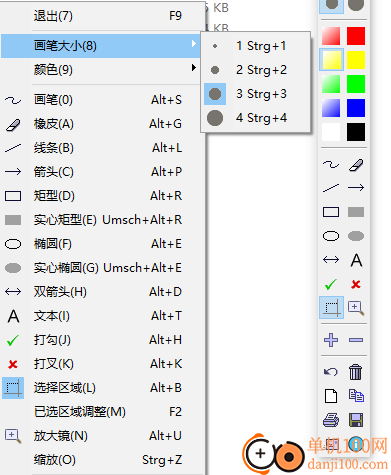
Task: Pick the solid yellow color swatch
Action: click(x=356, y=60)
